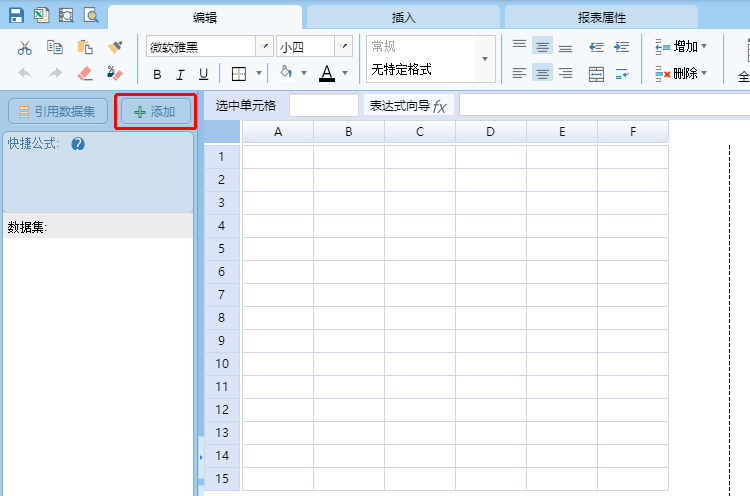
Task: Select row 1 header
Action: pos(221,156)
